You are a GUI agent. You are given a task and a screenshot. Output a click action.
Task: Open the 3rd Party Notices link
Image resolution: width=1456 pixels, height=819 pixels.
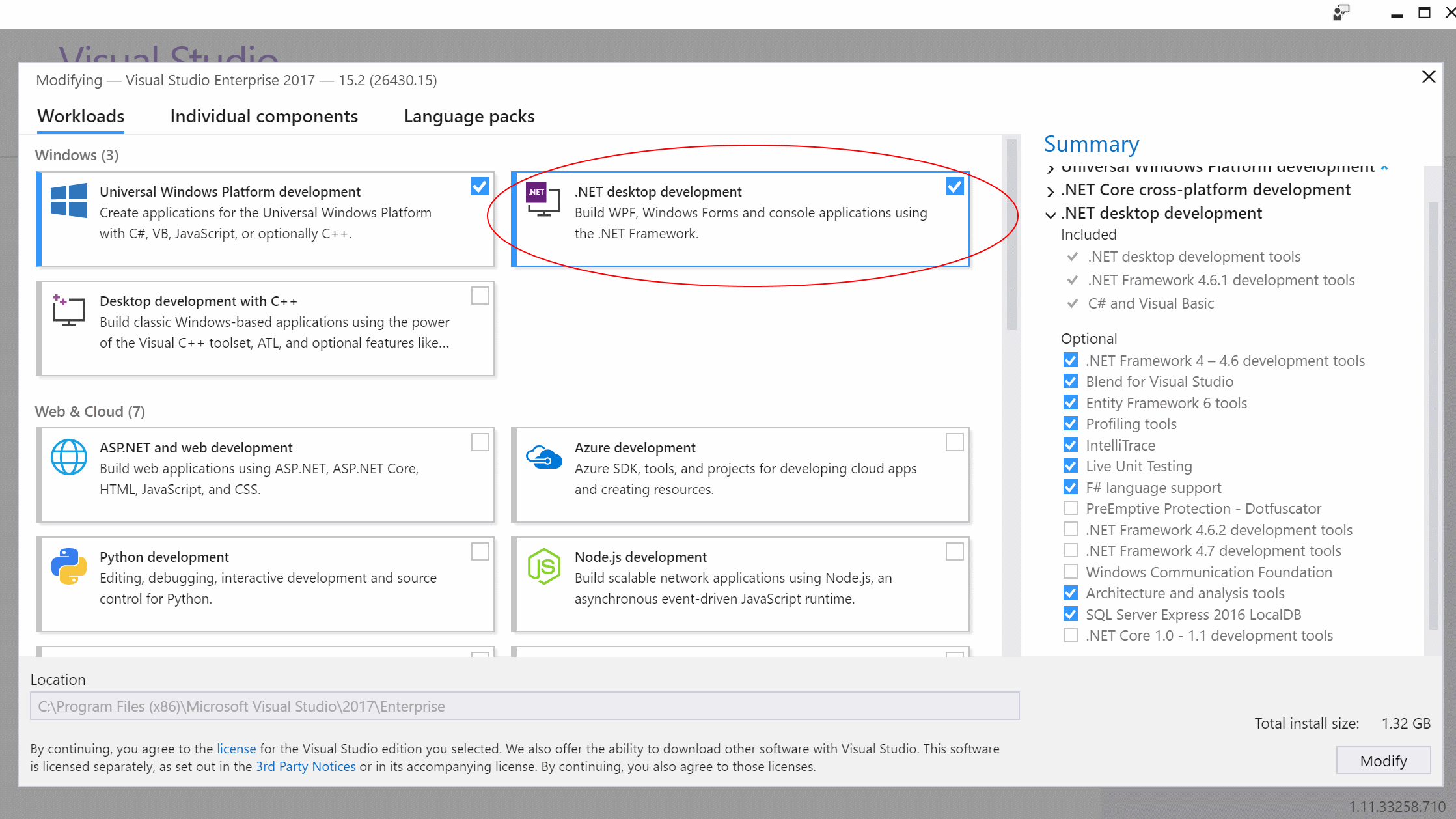pyautogui.click(x=306, y=766)
